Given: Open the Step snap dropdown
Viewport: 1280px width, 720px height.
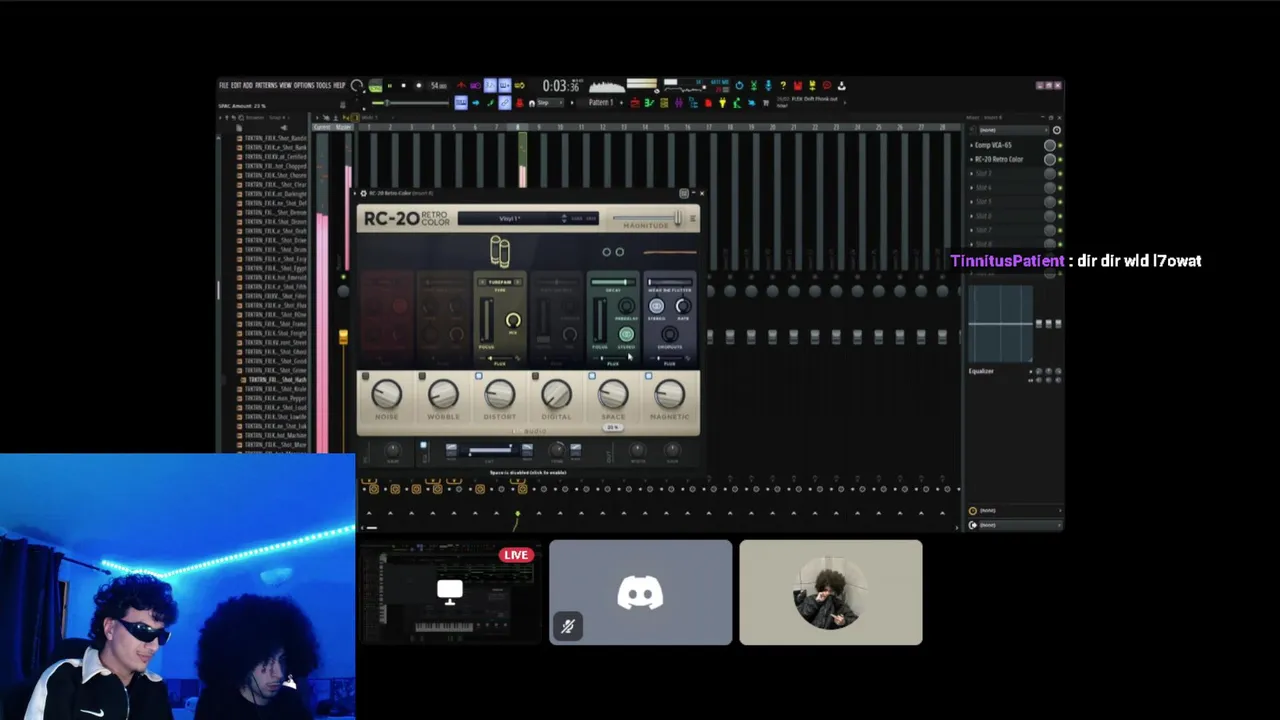Looking at the screenshot, I should tap(552, 102).
